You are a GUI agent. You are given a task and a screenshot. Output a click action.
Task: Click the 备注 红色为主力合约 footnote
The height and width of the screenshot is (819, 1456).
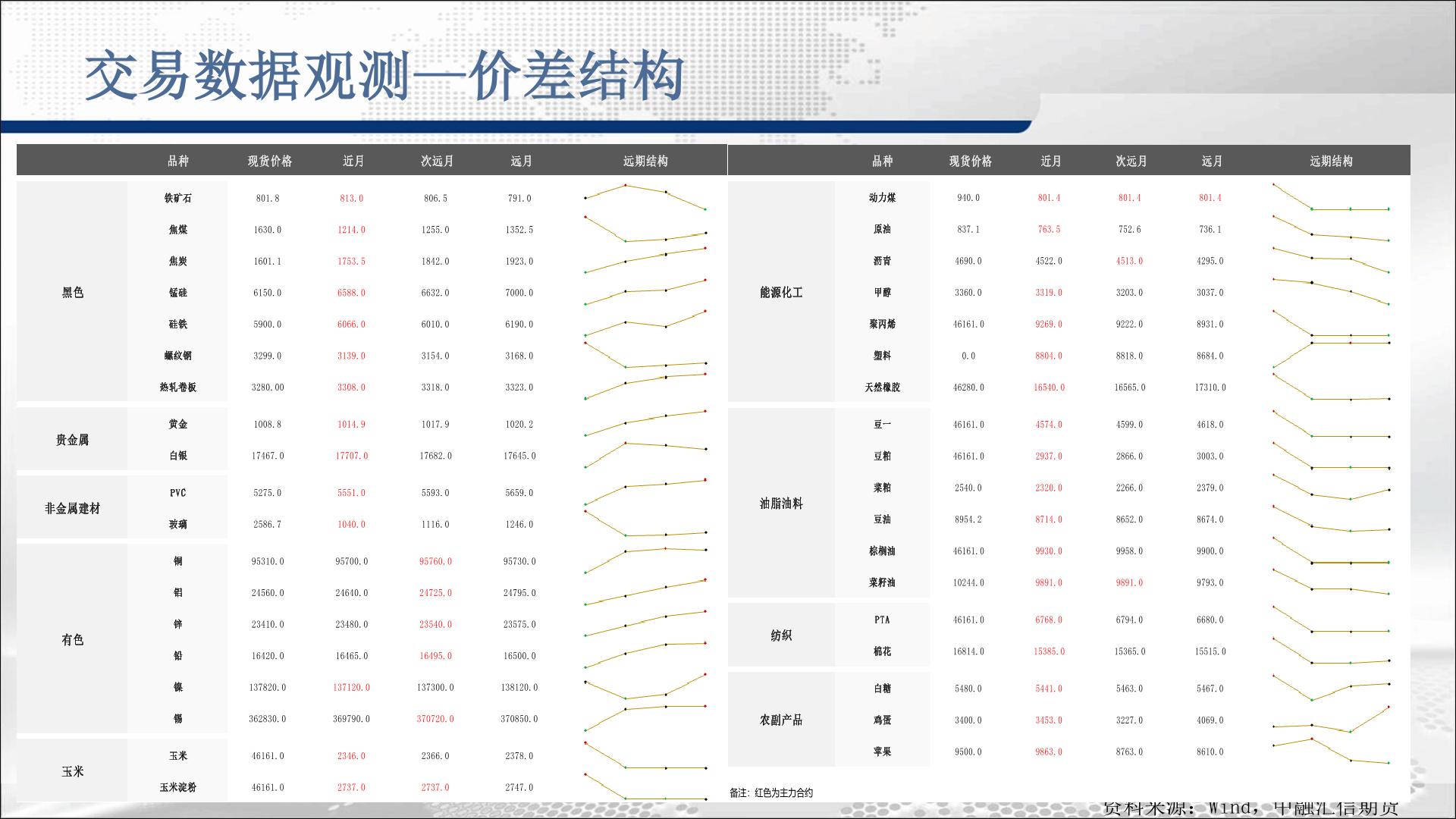tap(771, 792)
